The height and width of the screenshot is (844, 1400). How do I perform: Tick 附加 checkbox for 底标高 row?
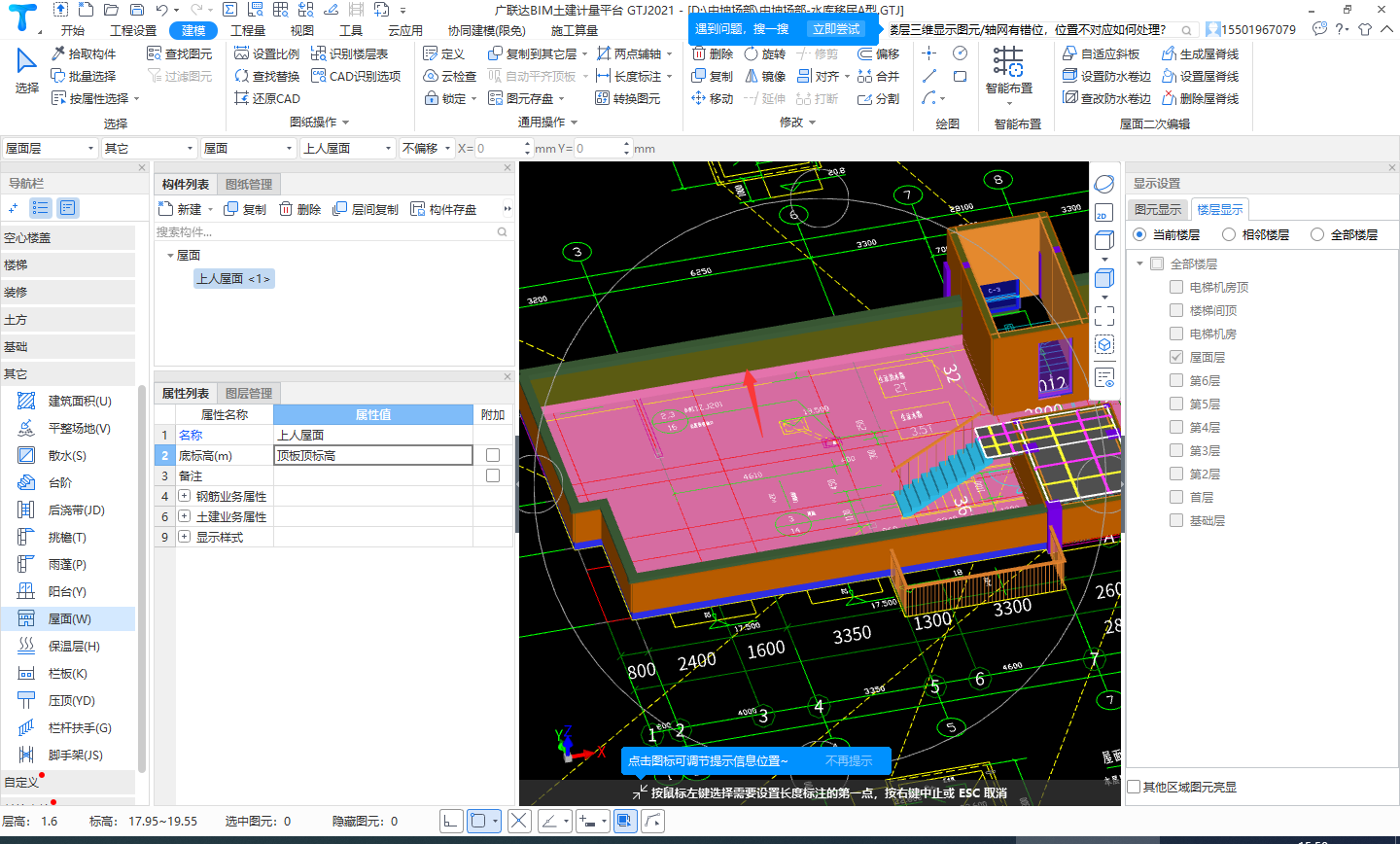[x=493, y=455]
